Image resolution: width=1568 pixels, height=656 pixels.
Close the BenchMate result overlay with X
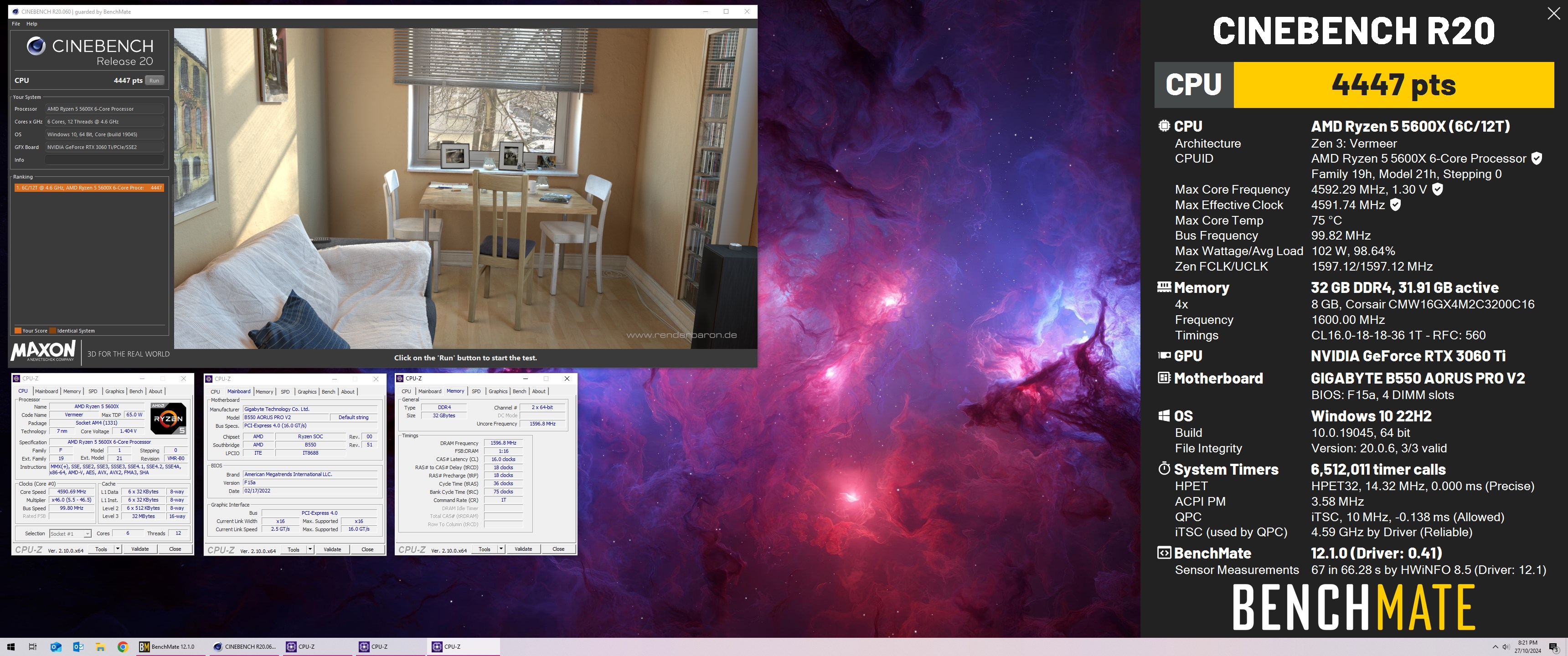tap(1554, 13)
